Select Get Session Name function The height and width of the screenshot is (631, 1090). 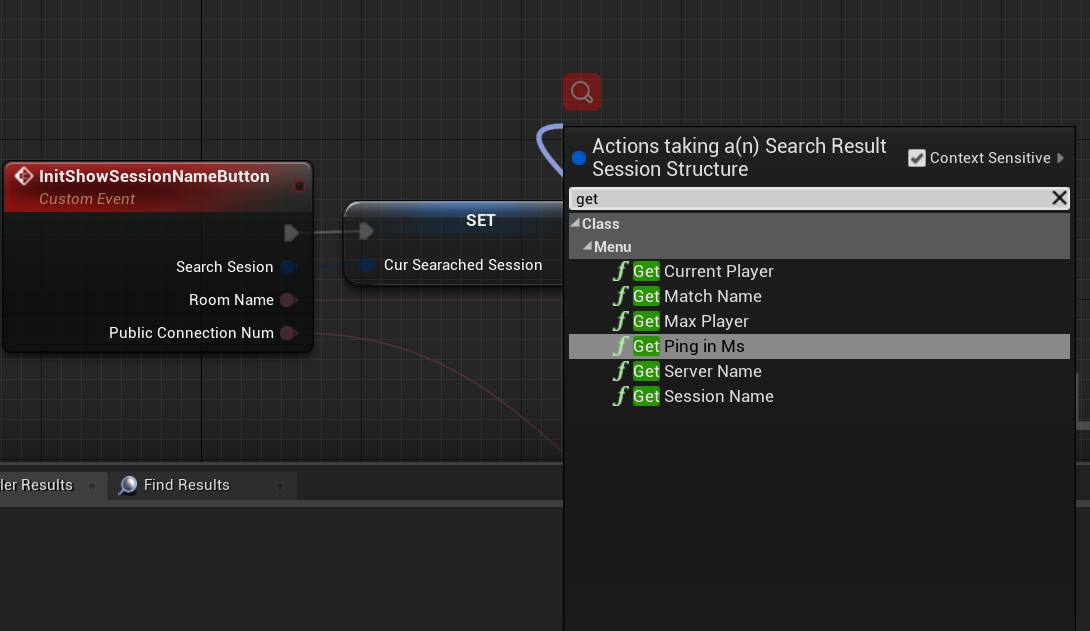click(819, 396)
